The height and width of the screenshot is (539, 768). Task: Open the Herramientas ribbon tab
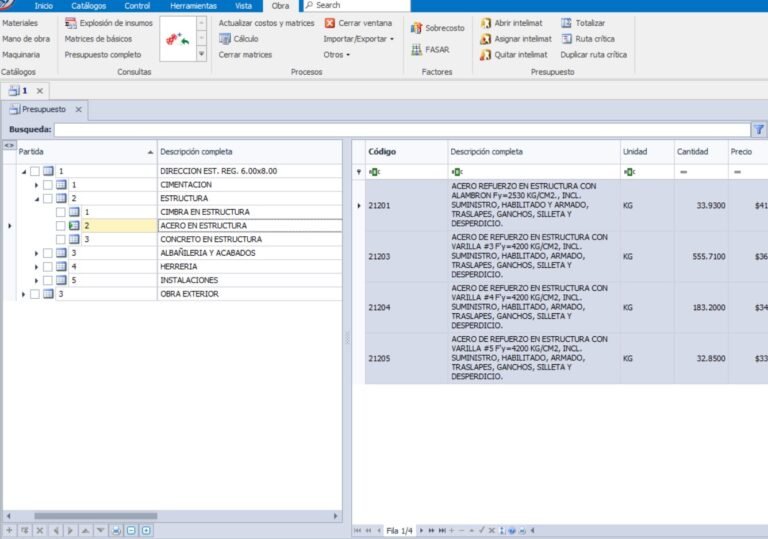193,6
